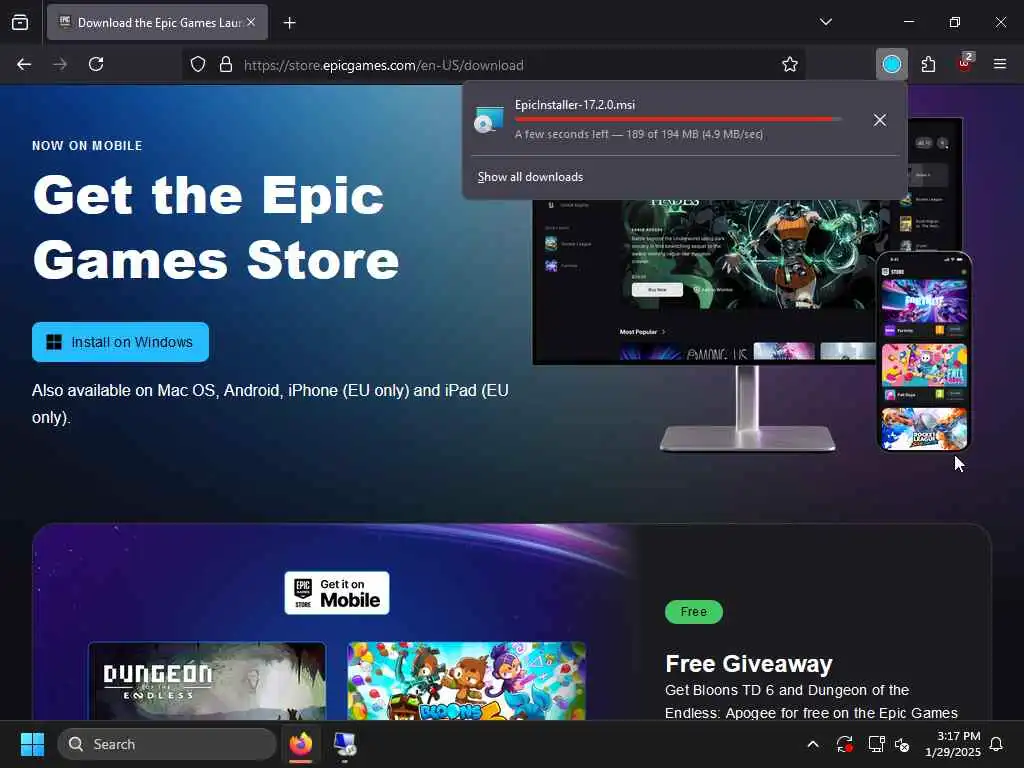Image resolution: width=1024 pixels, height=768 pixels.
Task: Click the taskbar Search box
Action: point(167,744)
